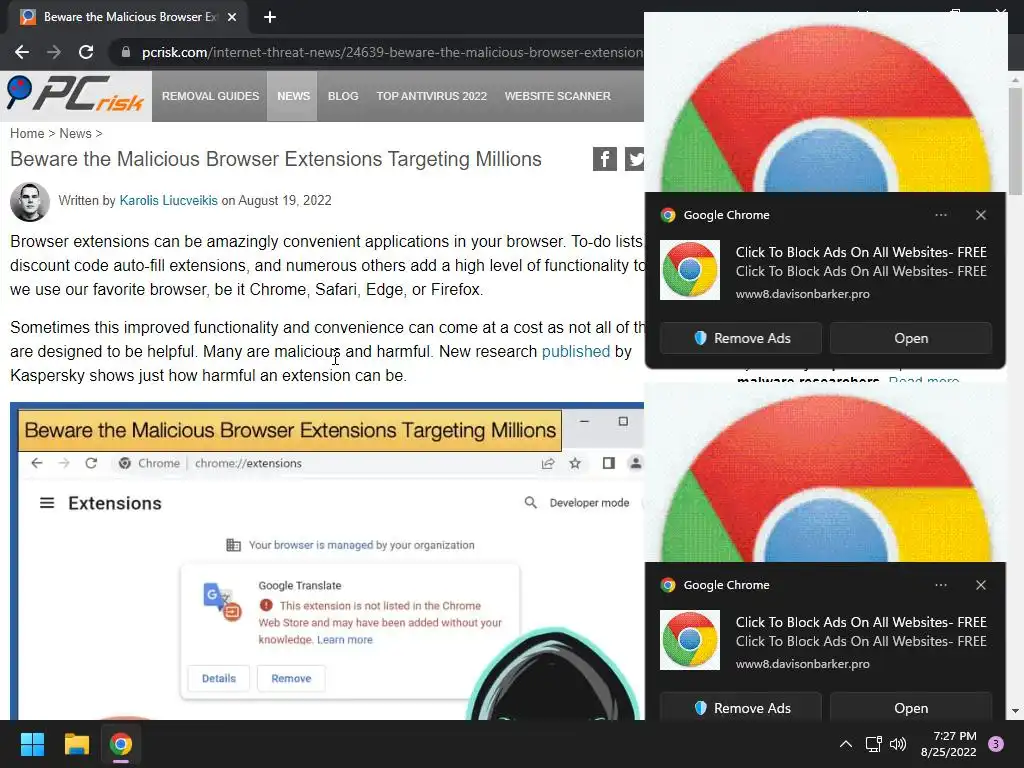Open Top Antivirus 2022 page
The height and width of the screenshot is (768, 1024).
pos(431,96)
